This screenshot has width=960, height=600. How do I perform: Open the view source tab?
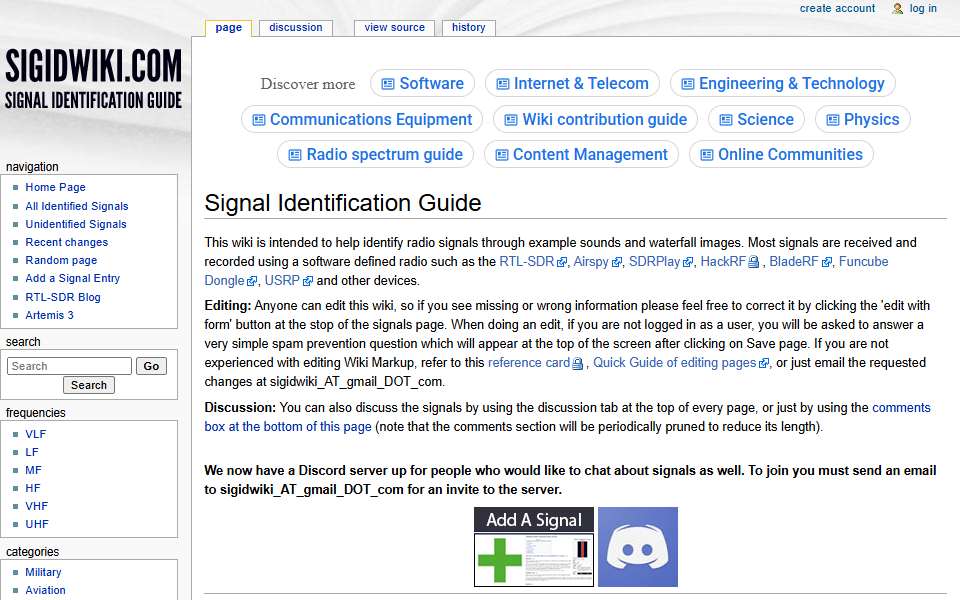[x=394, y=28]
